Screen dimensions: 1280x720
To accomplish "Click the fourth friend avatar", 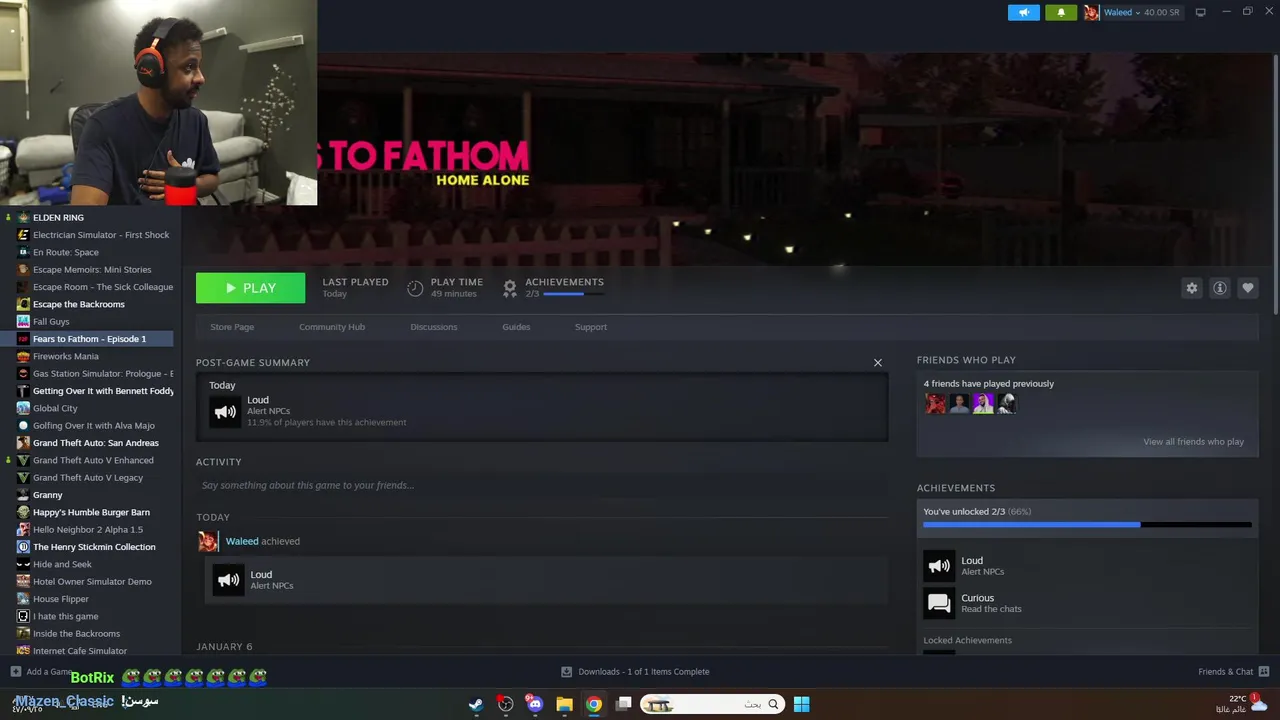I will click(x=1007, y=403).
